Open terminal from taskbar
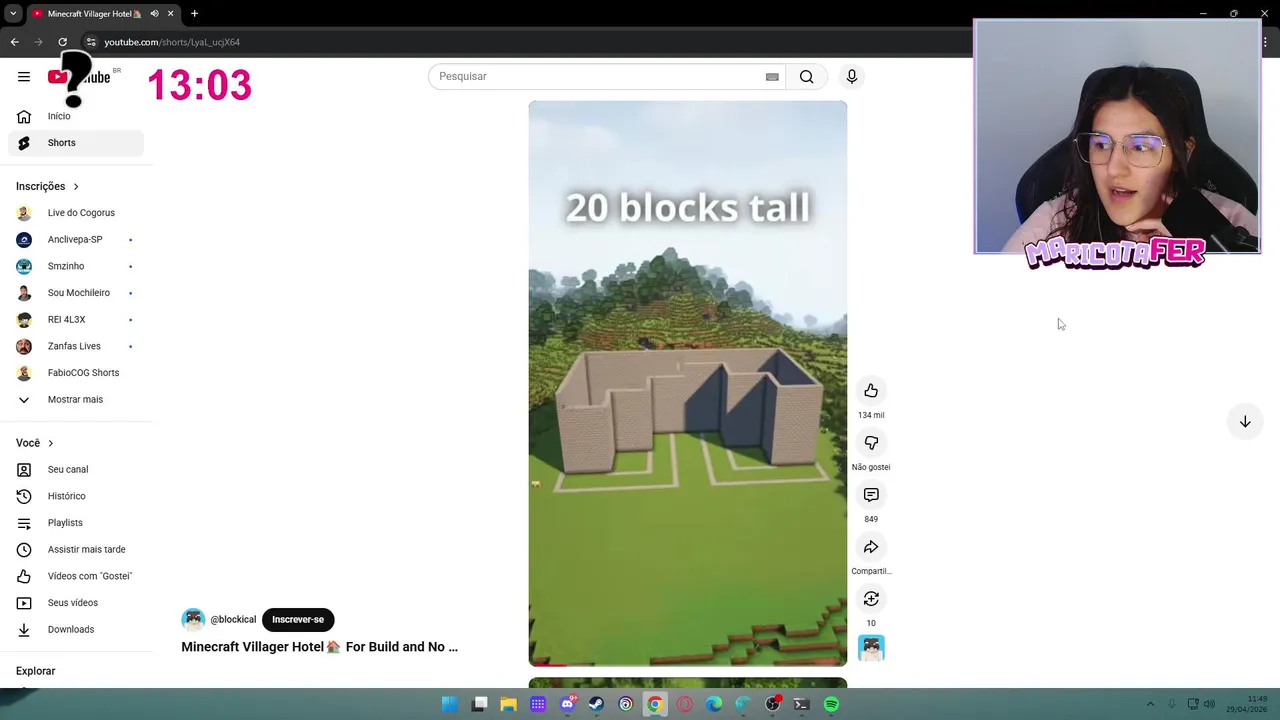 click(x=801, y=704)
